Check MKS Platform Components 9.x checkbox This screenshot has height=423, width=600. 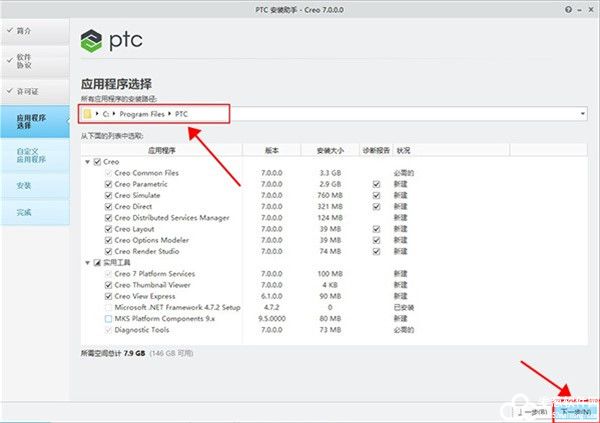[x=108, y=318]
